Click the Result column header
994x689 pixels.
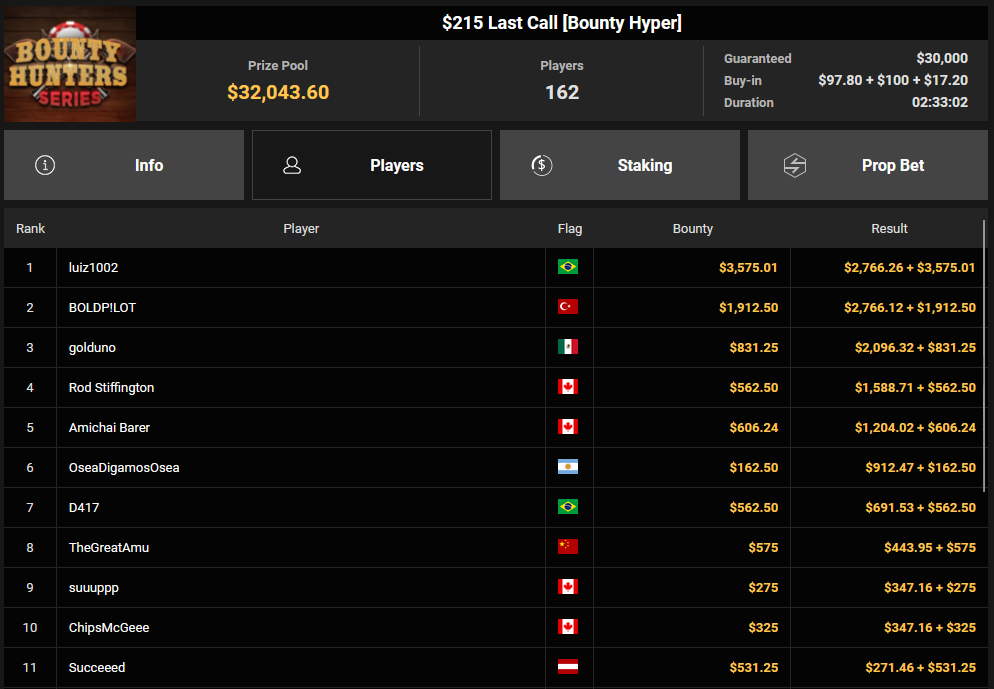coord(888,229)
